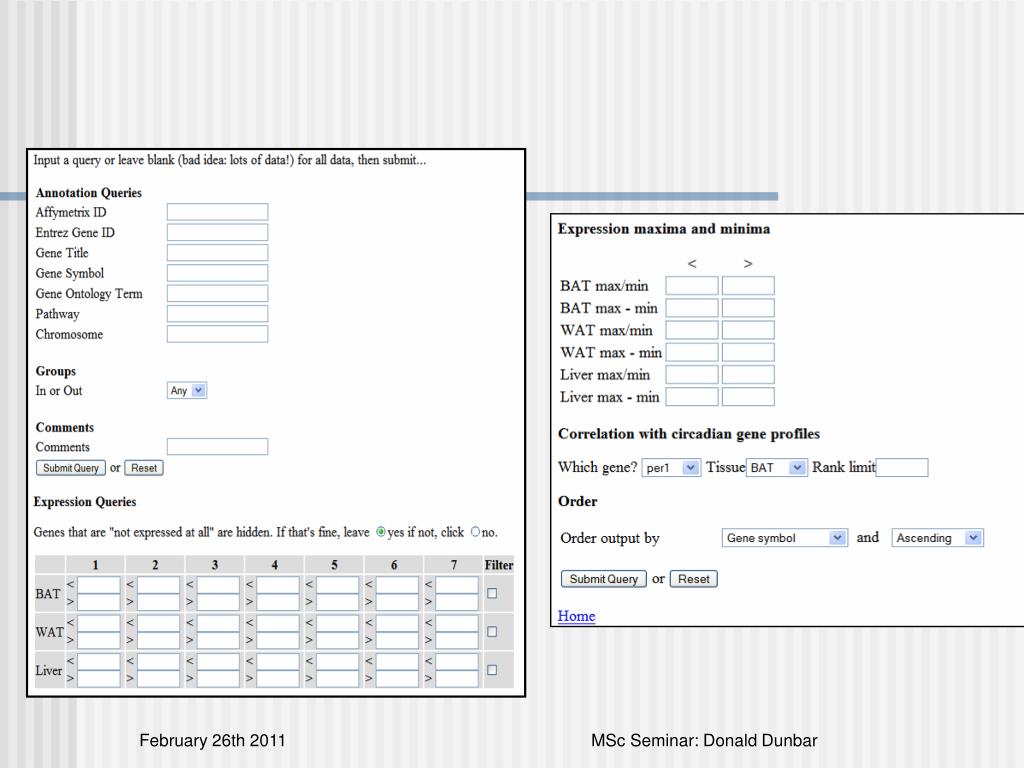Click the Gene Symbol input field
The height and width of the screenshot is (768, 1024).
click(217, 273)
